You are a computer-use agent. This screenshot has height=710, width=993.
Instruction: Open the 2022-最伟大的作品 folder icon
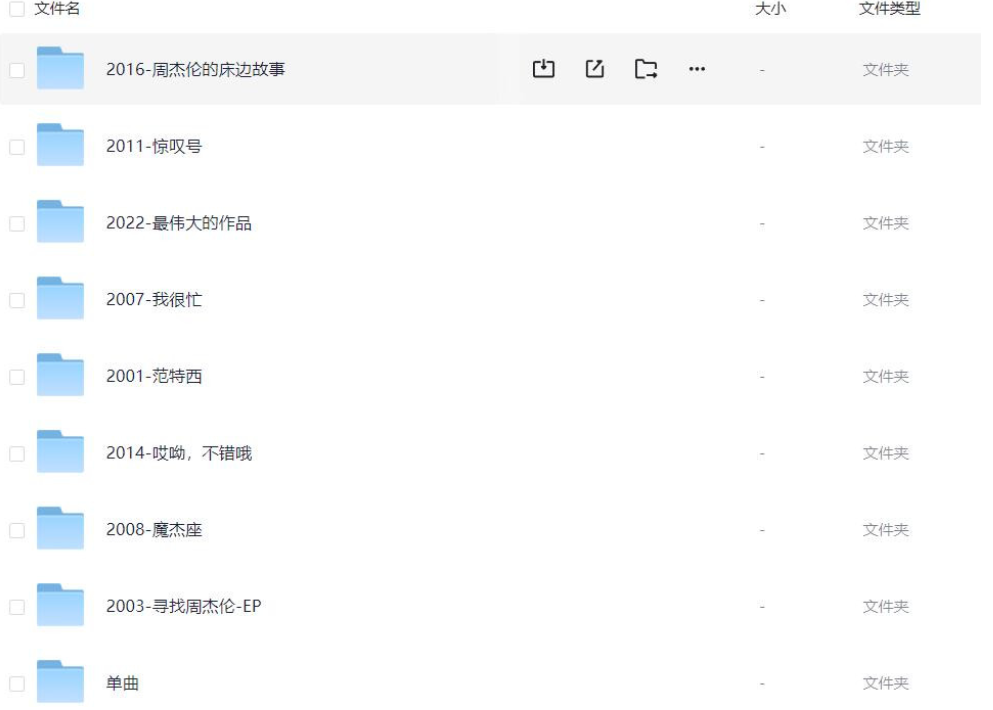coord(60,222)
